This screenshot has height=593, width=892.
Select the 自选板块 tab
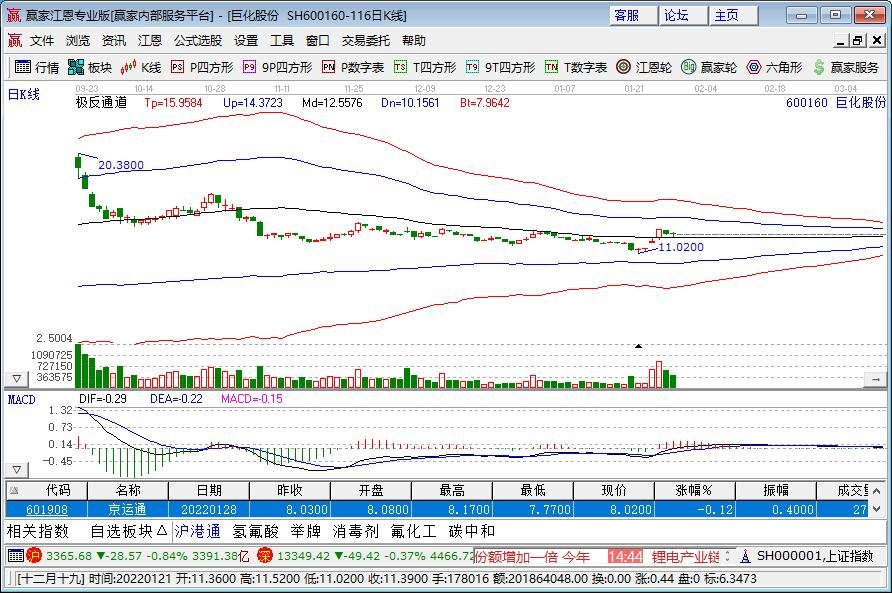(x=129, y=532)
